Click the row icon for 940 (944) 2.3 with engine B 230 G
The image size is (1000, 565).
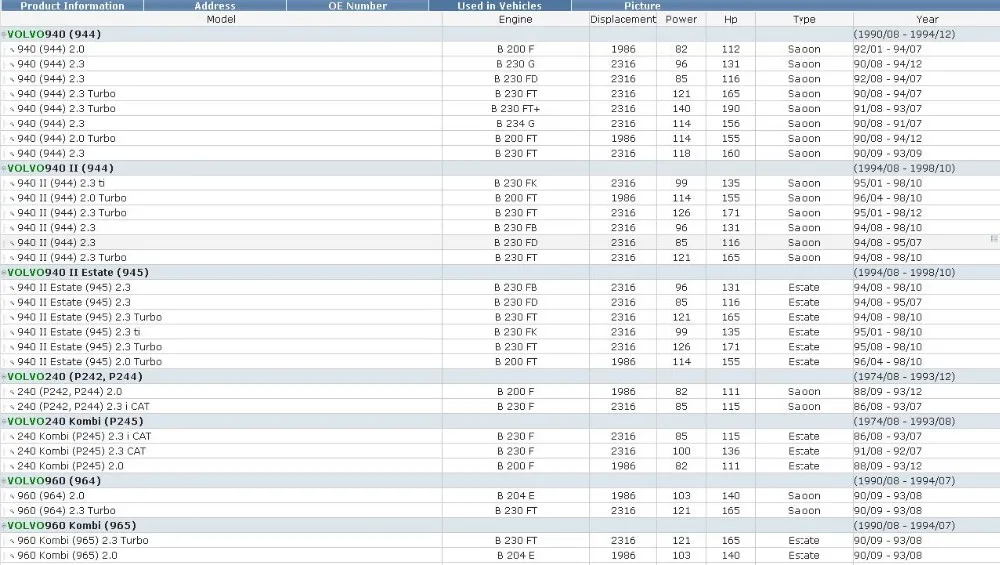[x=11, y=64]
